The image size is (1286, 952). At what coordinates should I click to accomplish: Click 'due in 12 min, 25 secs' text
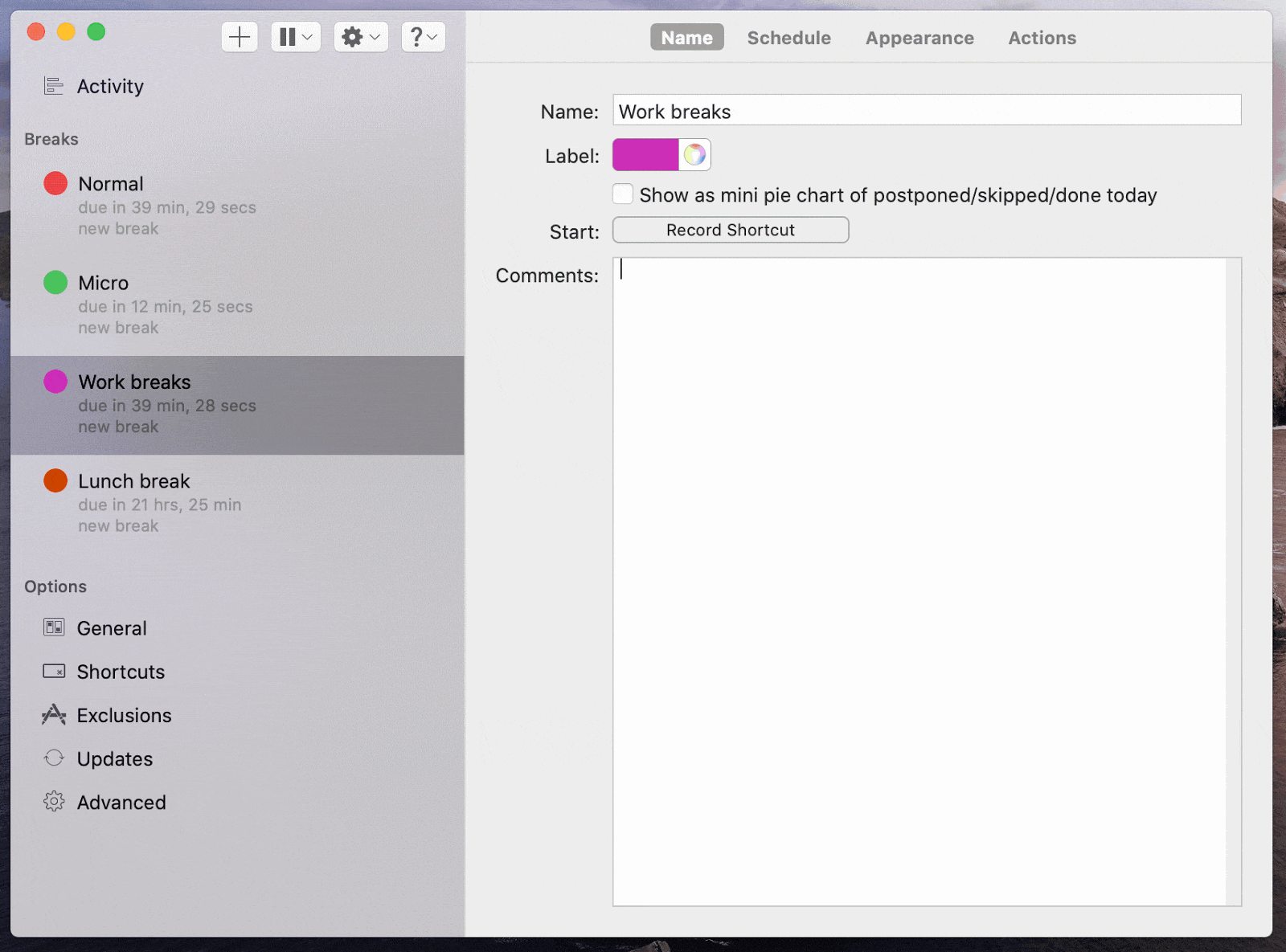166,306
